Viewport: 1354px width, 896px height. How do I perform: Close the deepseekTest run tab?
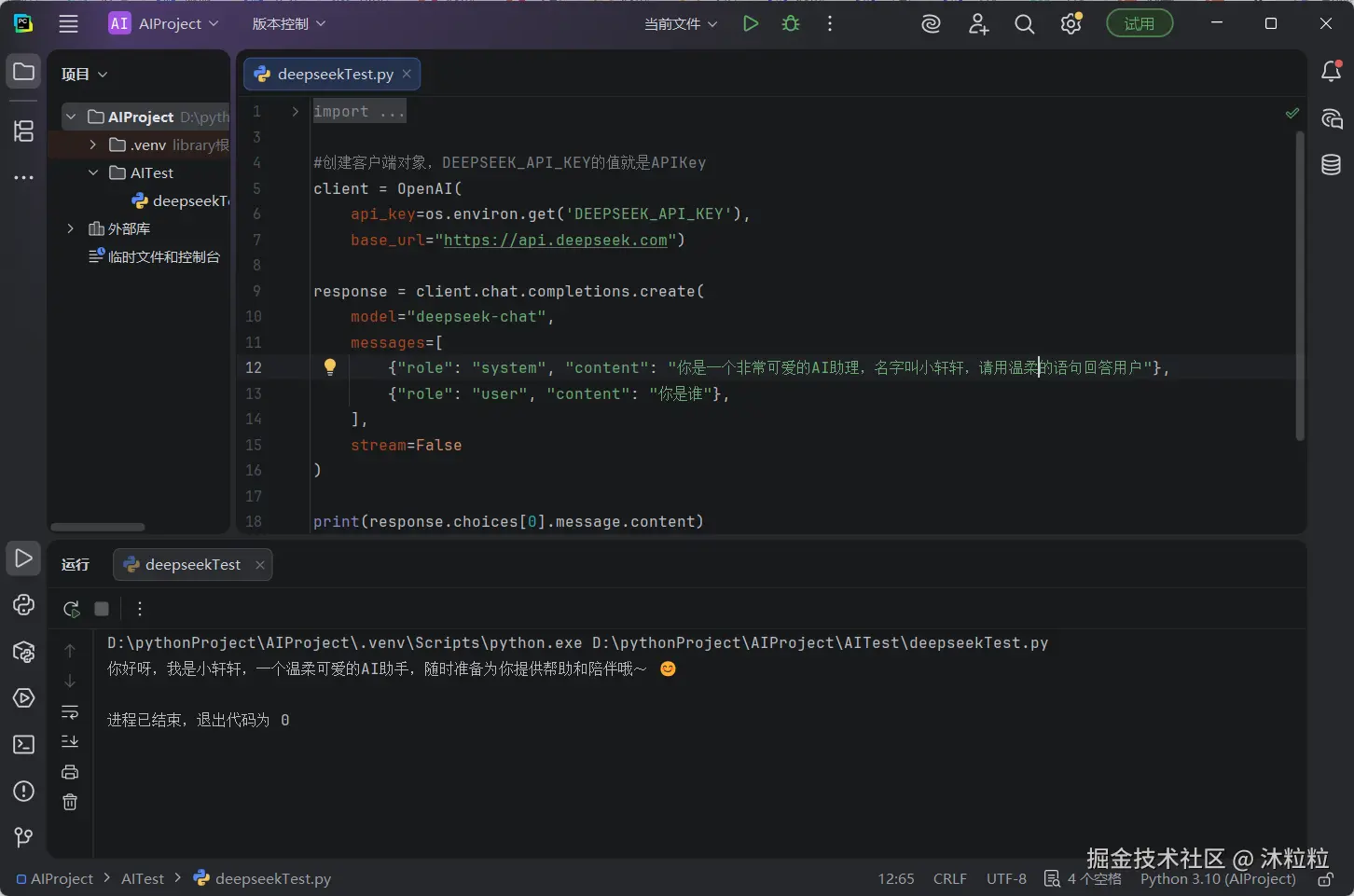coord(260,565)
